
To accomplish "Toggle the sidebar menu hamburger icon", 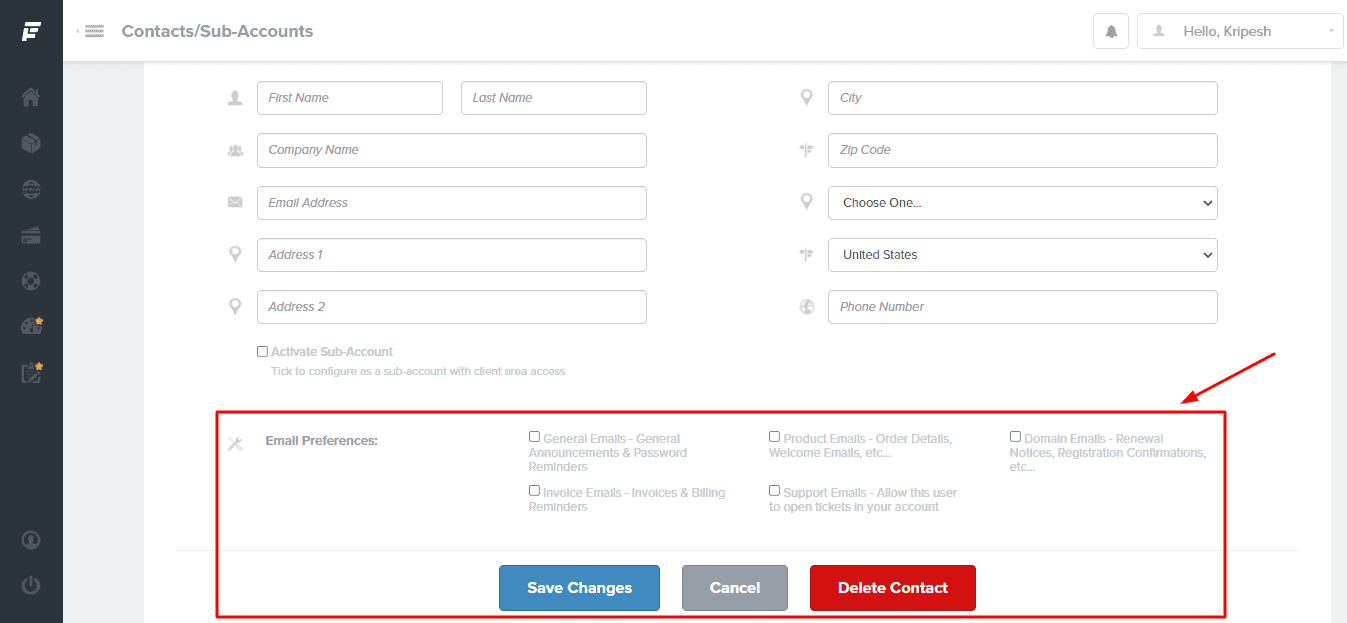I will point(94,31).
